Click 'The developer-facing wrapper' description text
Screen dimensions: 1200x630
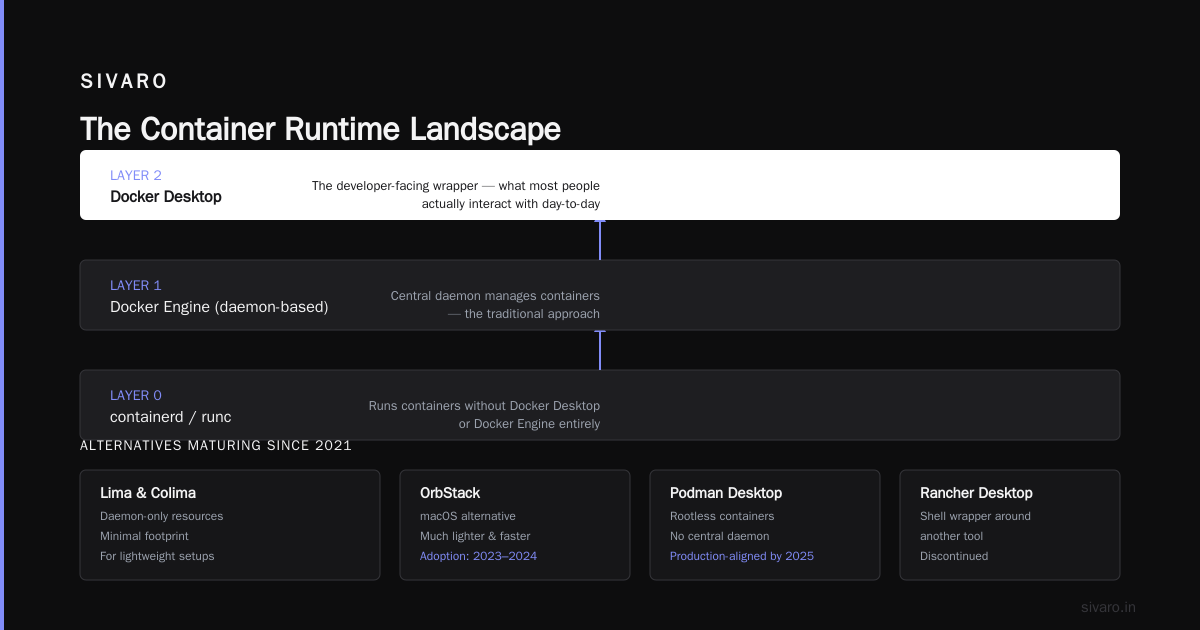point(456,195)
